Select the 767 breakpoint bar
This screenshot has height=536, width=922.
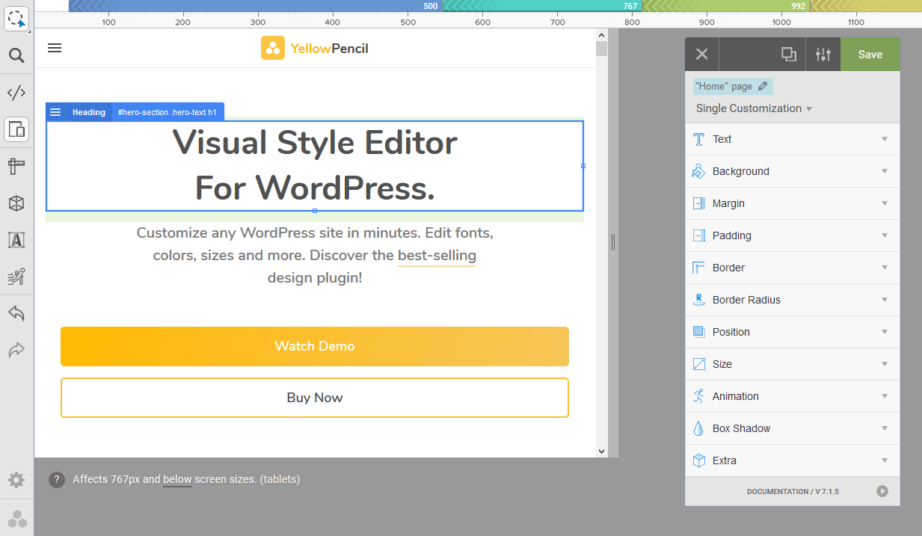point(542,6)
